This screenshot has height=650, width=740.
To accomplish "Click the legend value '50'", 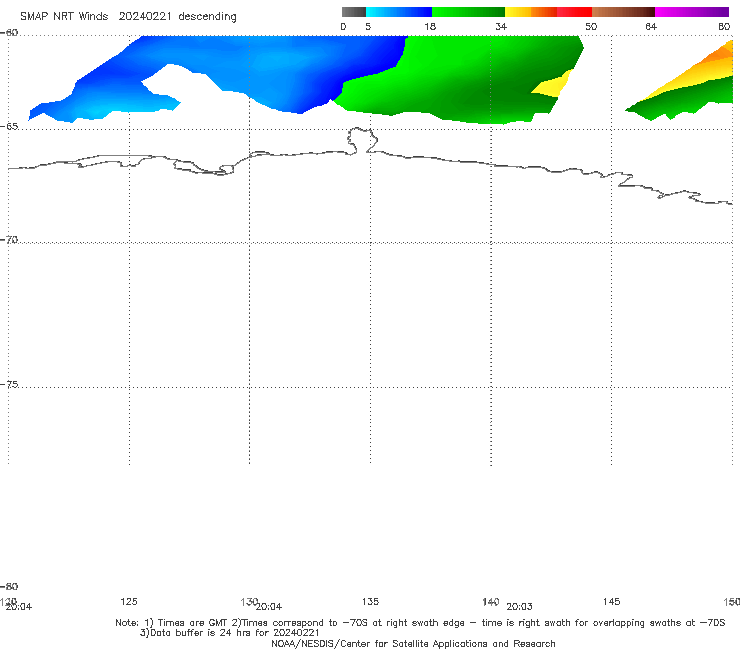I will tap(591, 26).
